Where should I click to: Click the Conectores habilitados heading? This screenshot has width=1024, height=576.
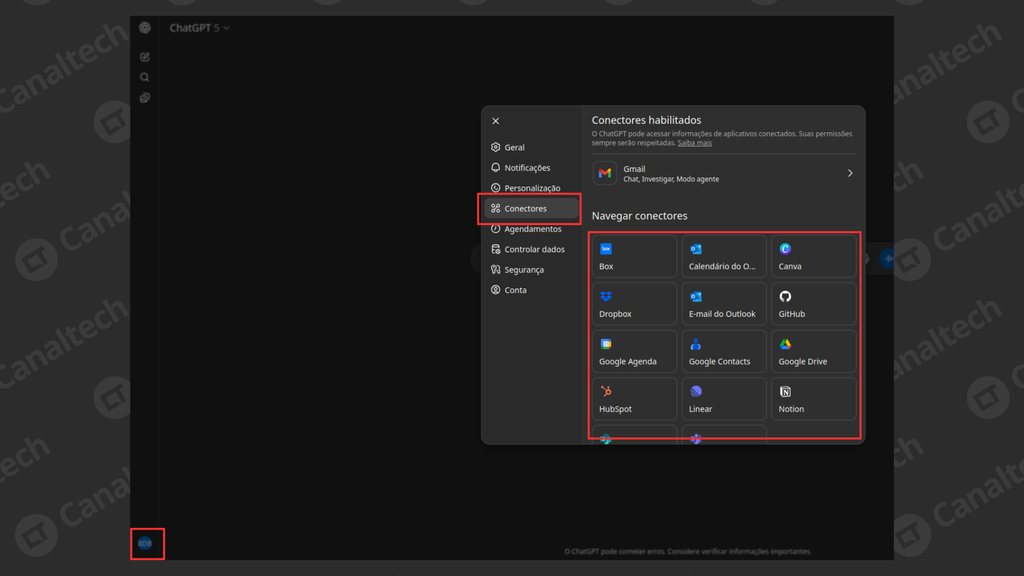pos(647,120)
